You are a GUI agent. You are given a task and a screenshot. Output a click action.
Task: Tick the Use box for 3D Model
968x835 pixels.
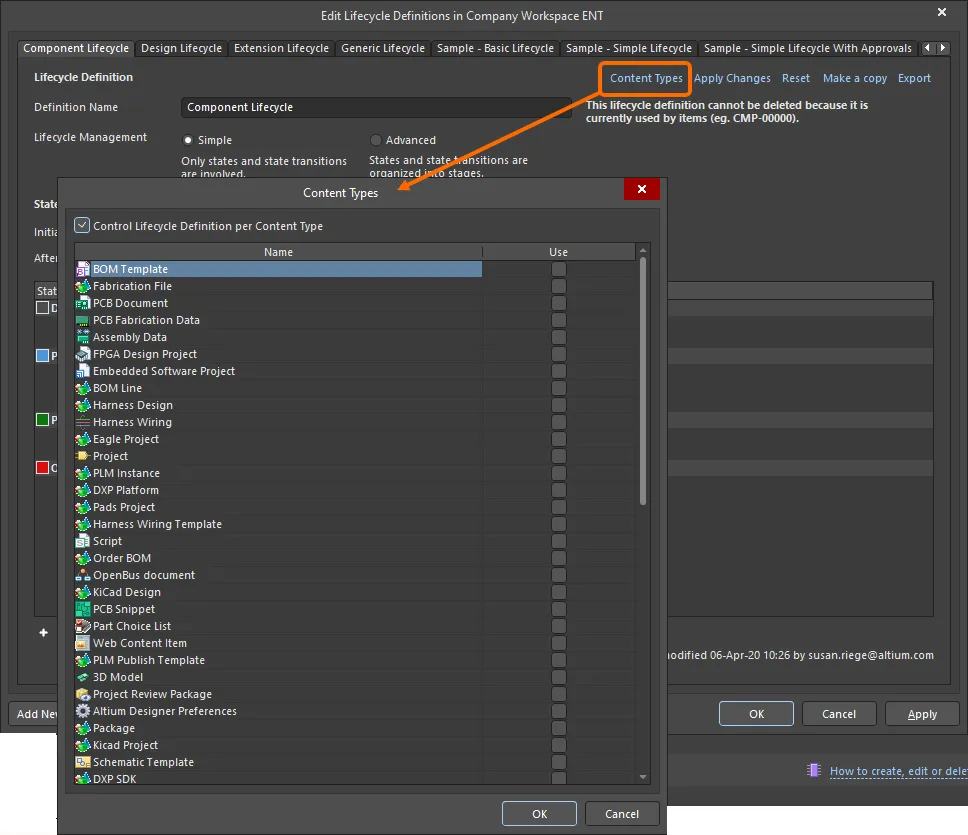pyautogui.click(x=559, y=677)
